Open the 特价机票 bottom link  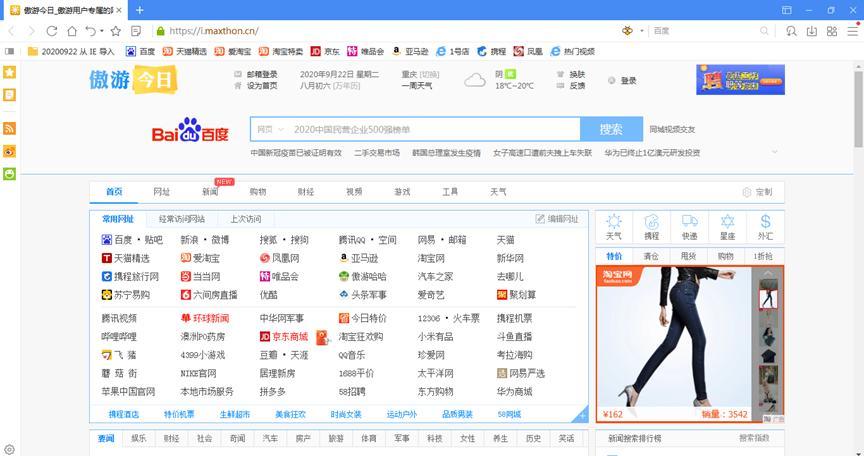(x=179, y=414)
